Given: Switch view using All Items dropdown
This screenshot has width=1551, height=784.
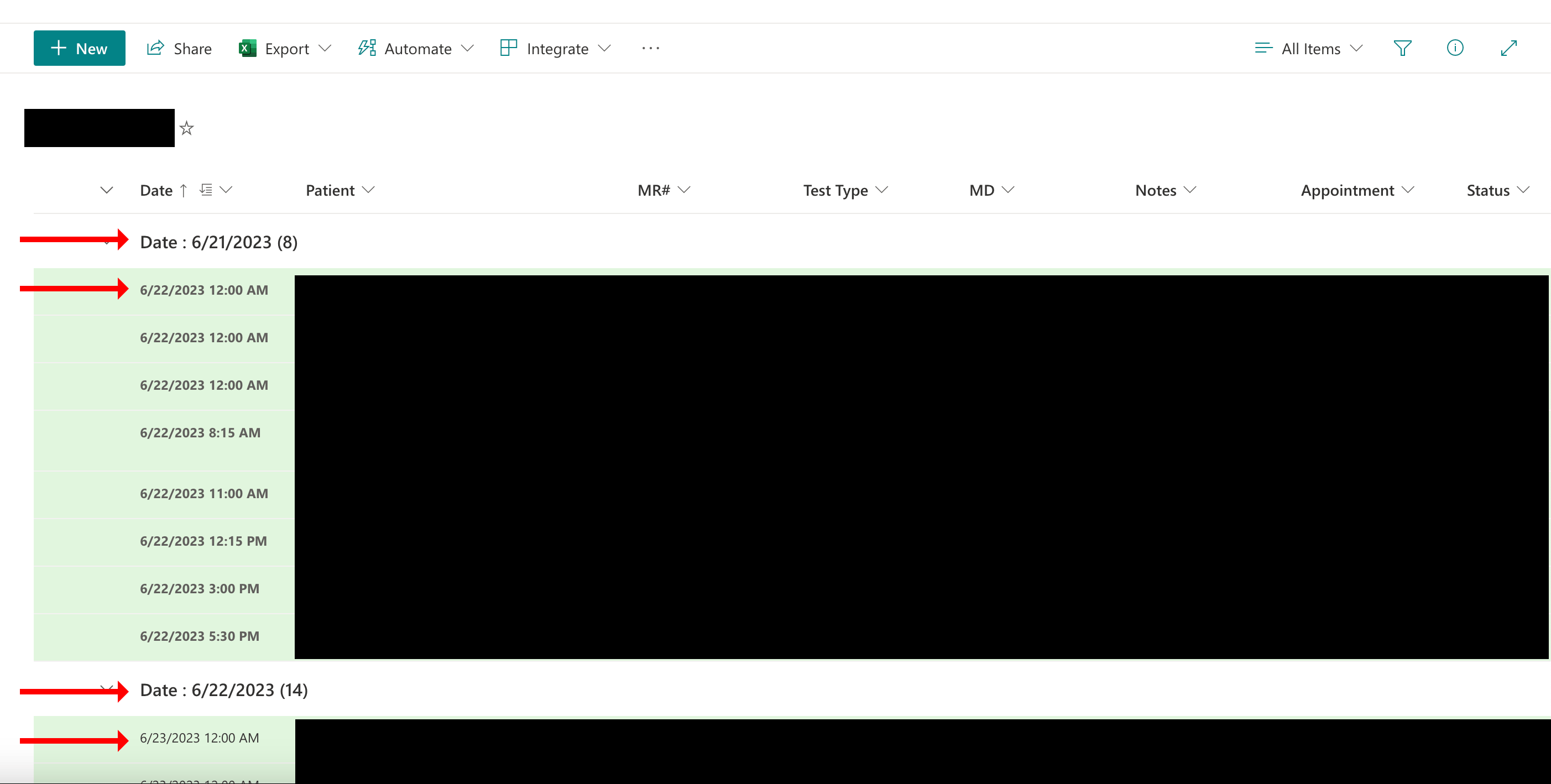Looking at the screenshot, I should 1308,48.
